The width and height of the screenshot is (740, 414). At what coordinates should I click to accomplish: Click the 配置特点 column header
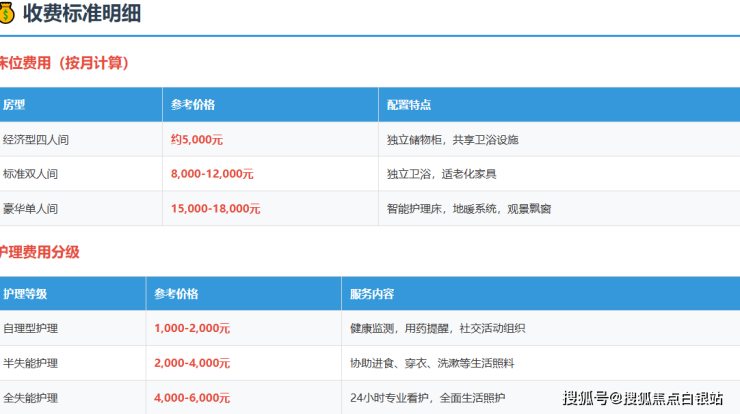410,105
